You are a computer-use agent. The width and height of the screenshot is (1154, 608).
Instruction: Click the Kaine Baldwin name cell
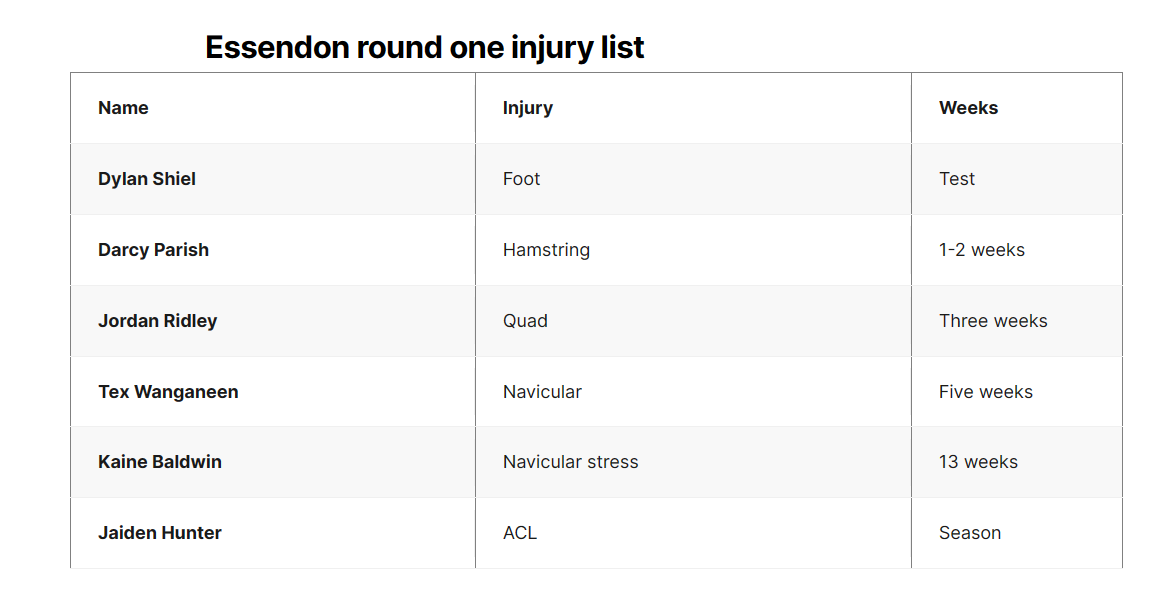[273, 462]
